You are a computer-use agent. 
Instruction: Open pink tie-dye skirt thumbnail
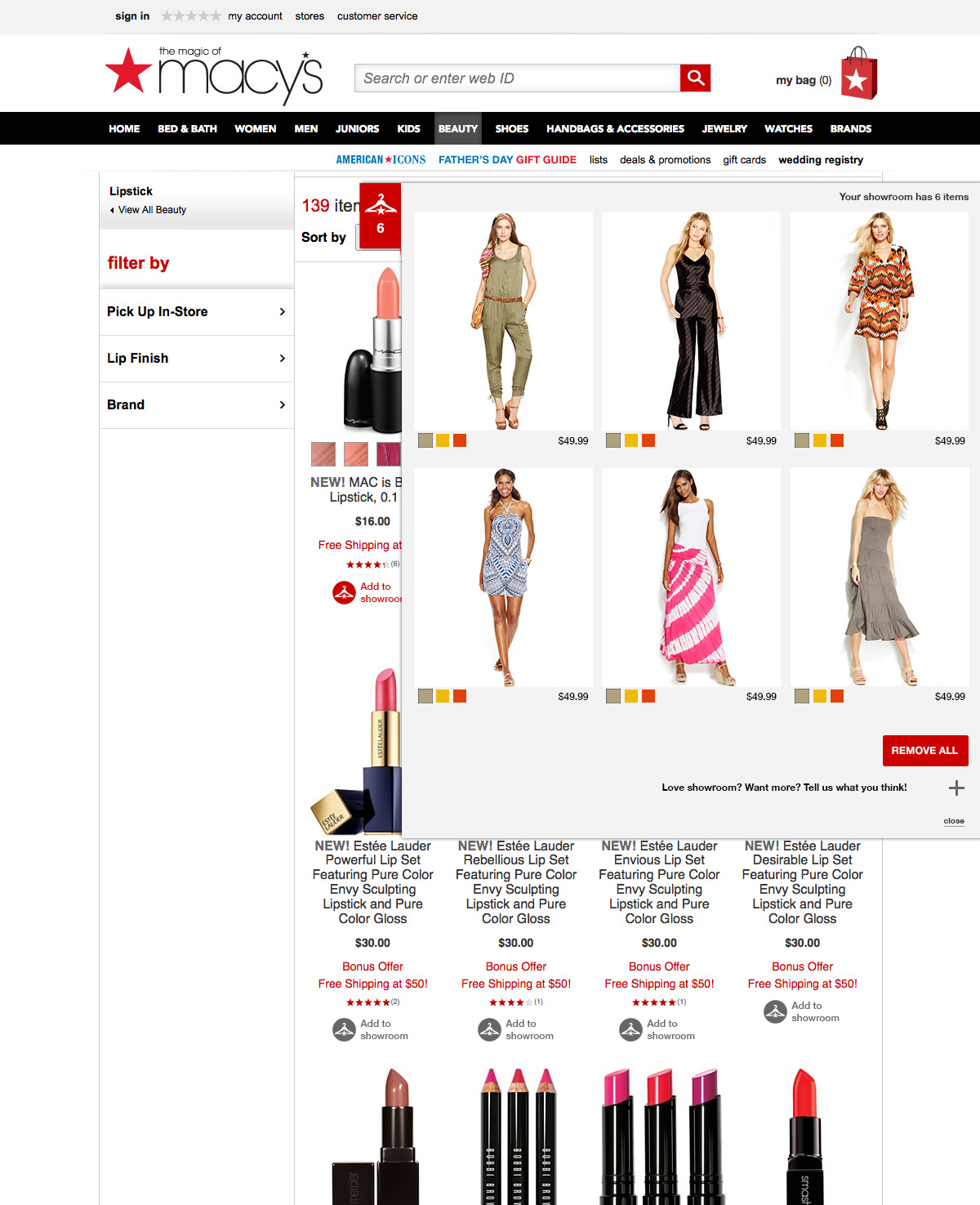pos(691,578)
